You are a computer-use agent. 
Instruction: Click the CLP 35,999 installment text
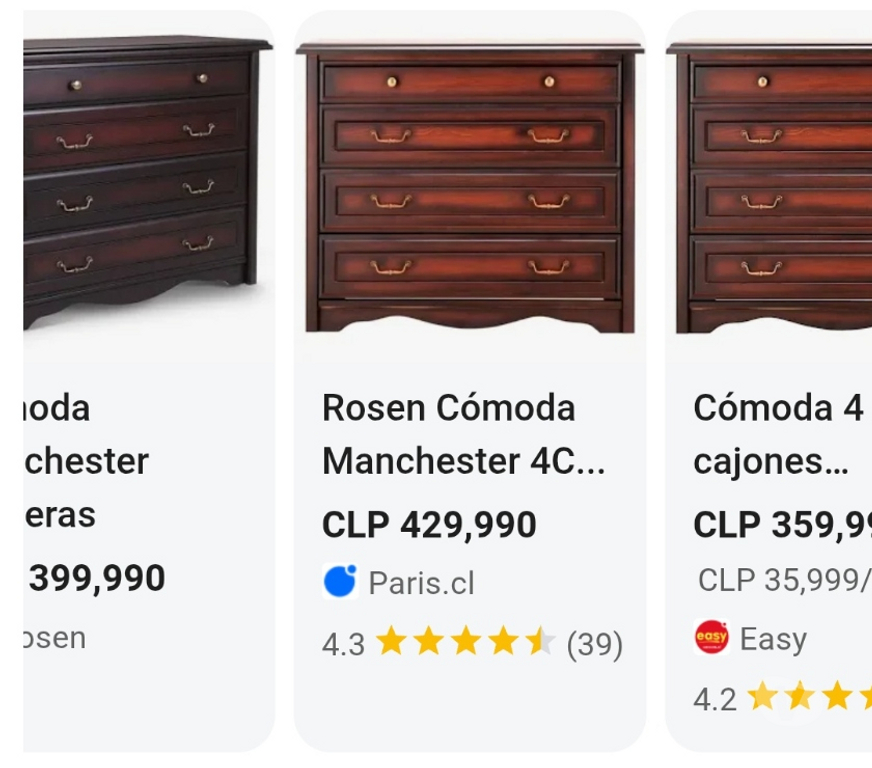click(782, 580)
